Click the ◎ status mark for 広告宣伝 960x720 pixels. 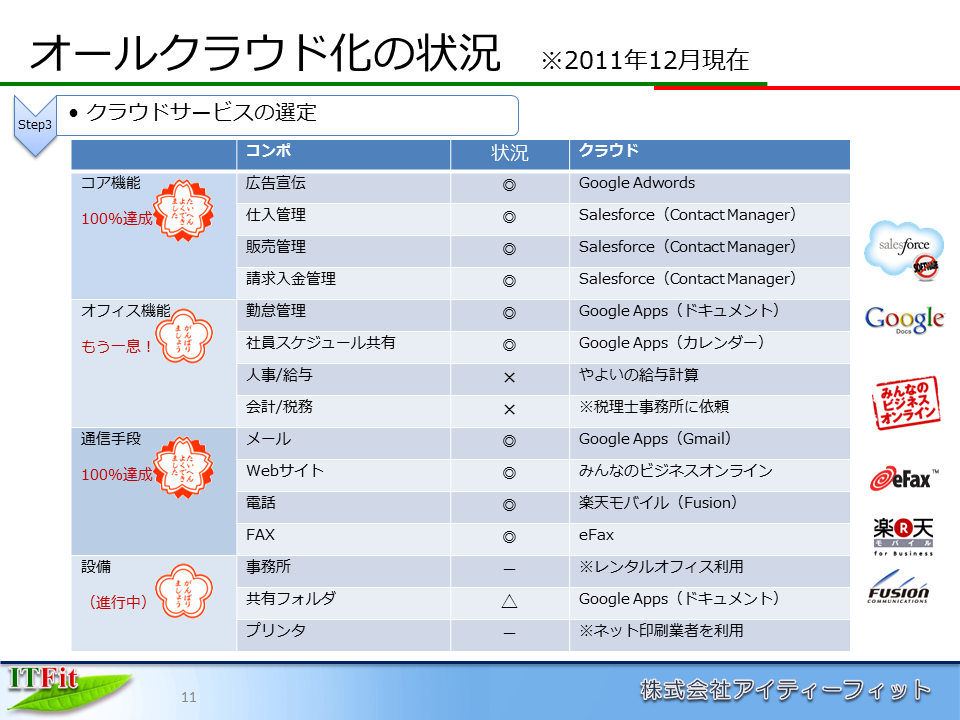[x=509, y=185]
